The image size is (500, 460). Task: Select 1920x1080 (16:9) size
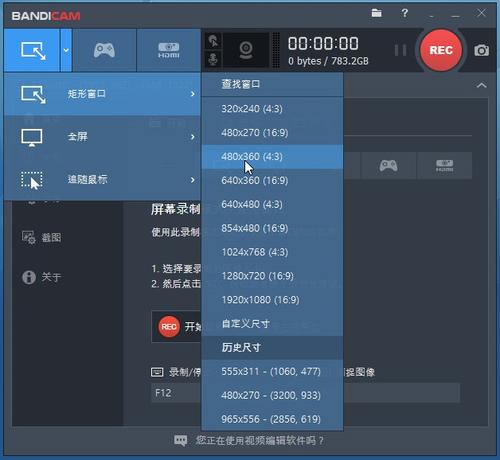[x=272, y=300]
